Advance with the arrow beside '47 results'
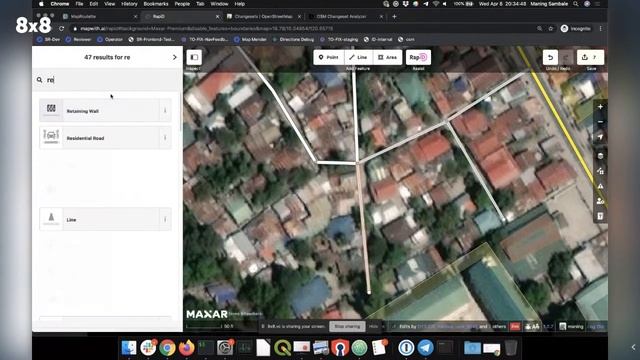The image size is (640, 360). pos(175,57)
